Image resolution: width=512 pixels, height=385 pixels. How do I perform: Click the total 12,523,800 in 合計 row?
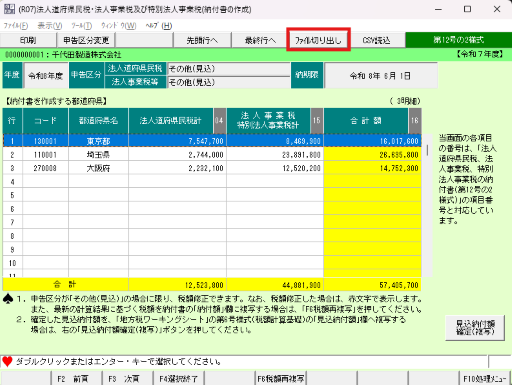[177, 285]
